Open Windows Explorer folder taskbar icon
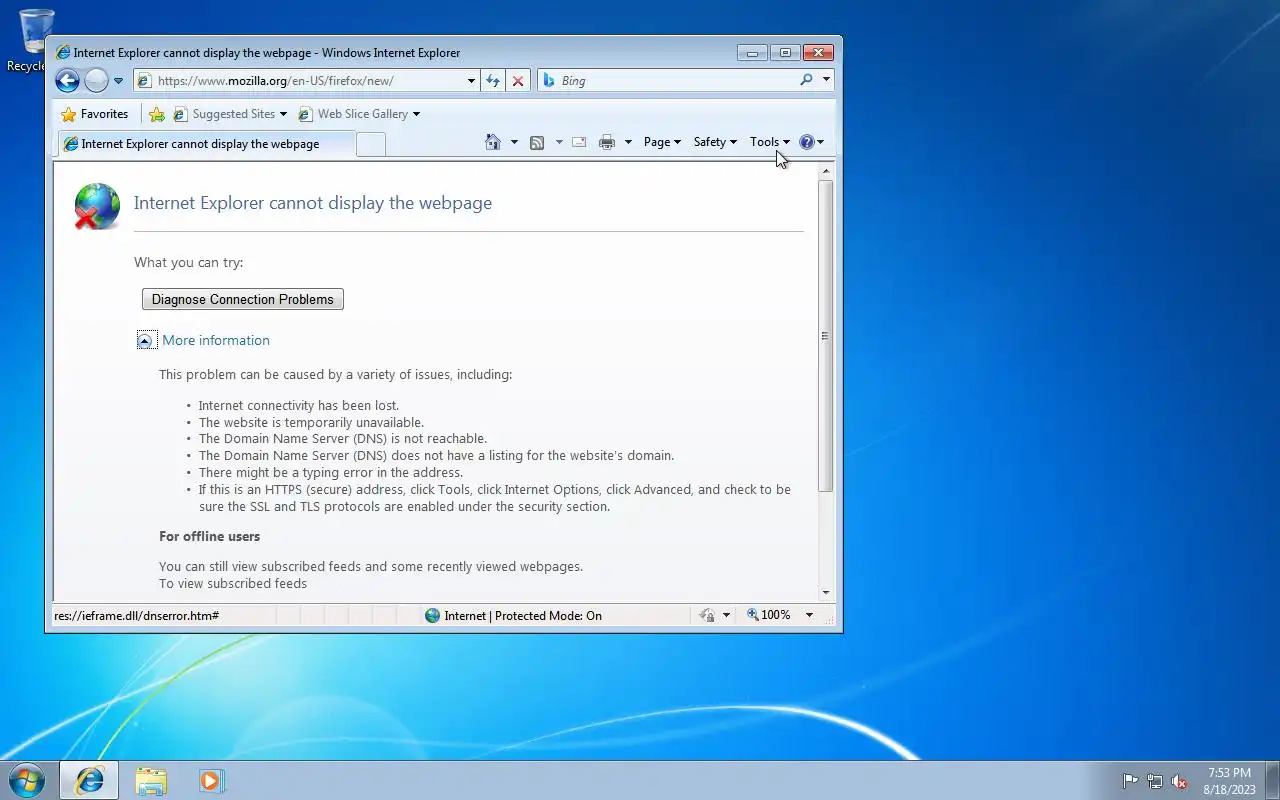This screenshot has width=1280, height=800. coord(151,780)
